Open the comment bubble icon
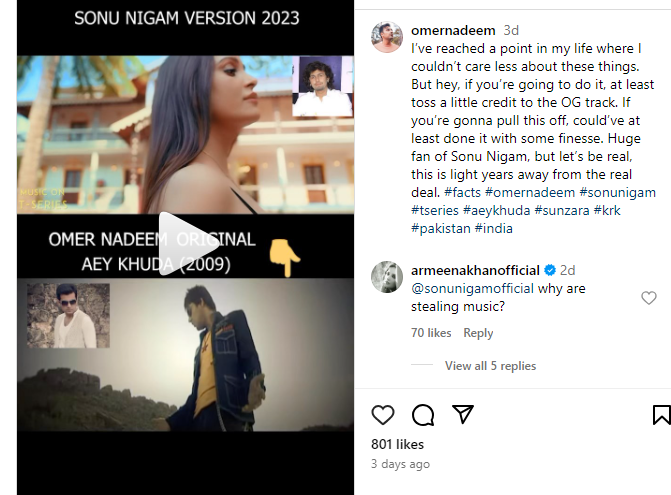 [423, 415]
